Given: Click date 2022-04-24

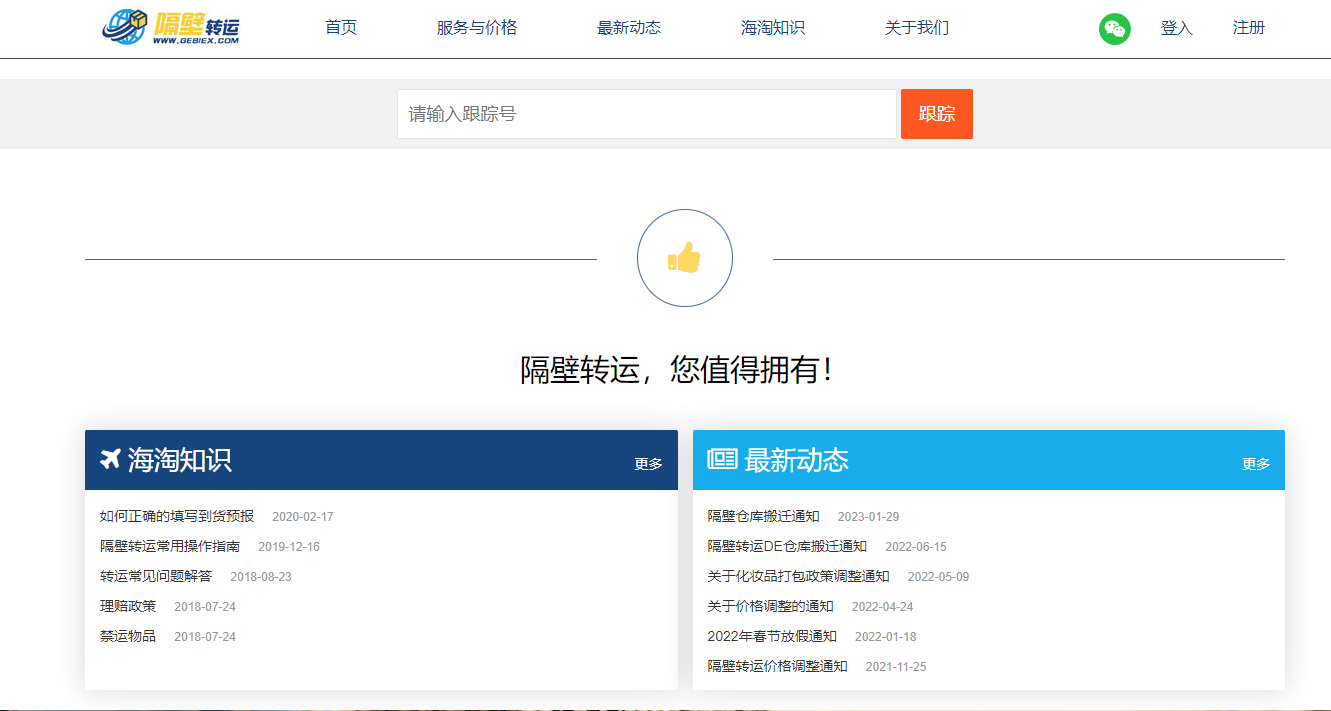Looking at the screenshot, I should [883, 607].
